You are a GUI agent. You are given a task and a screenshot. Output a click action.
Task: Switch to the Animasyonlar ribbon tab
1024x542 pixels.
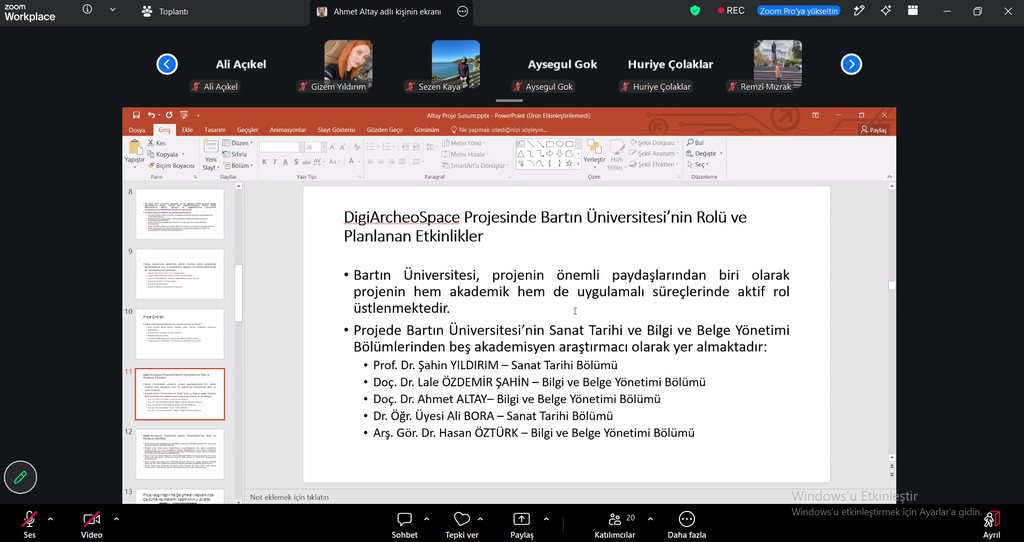(x=288, y=130)
